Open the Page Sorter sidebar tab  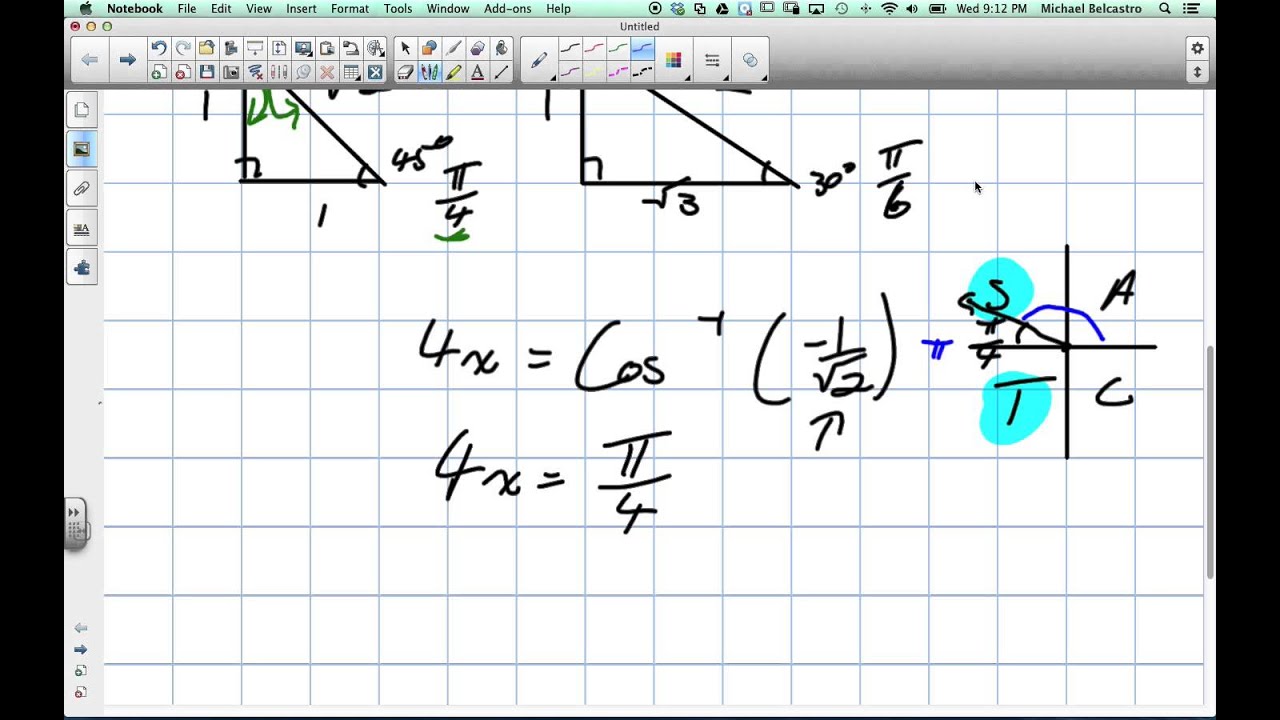(x=82, y=110)
